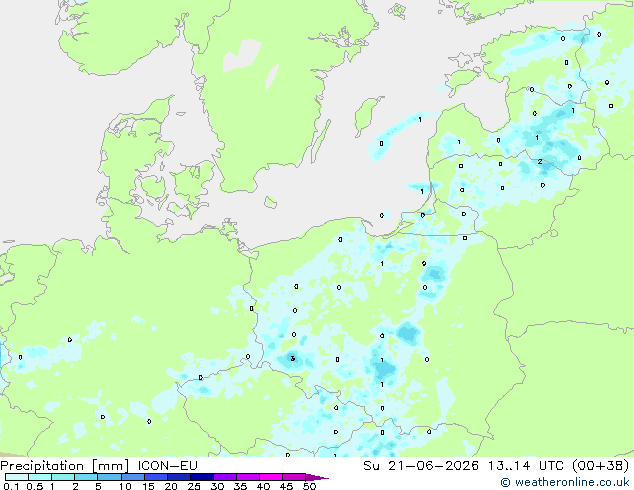The image size is (634, 490).
Task: Click the '(00+38)' forecast offset text
Action: [x=601, y=466]
